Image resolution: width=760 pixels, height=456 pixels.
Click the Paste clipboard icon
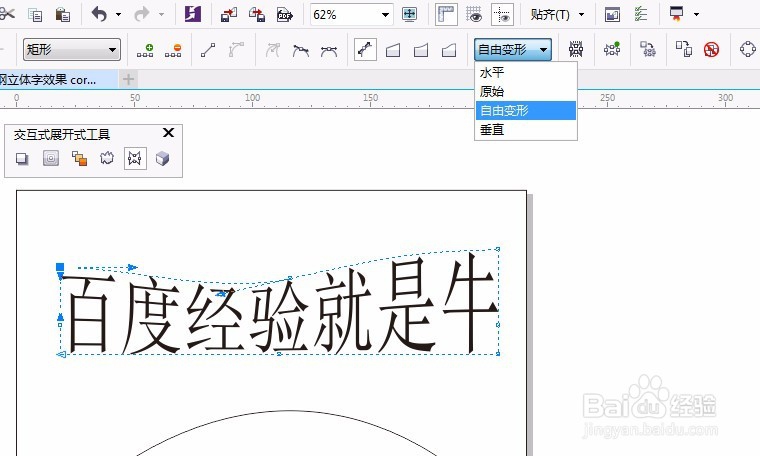click(63, 15)
